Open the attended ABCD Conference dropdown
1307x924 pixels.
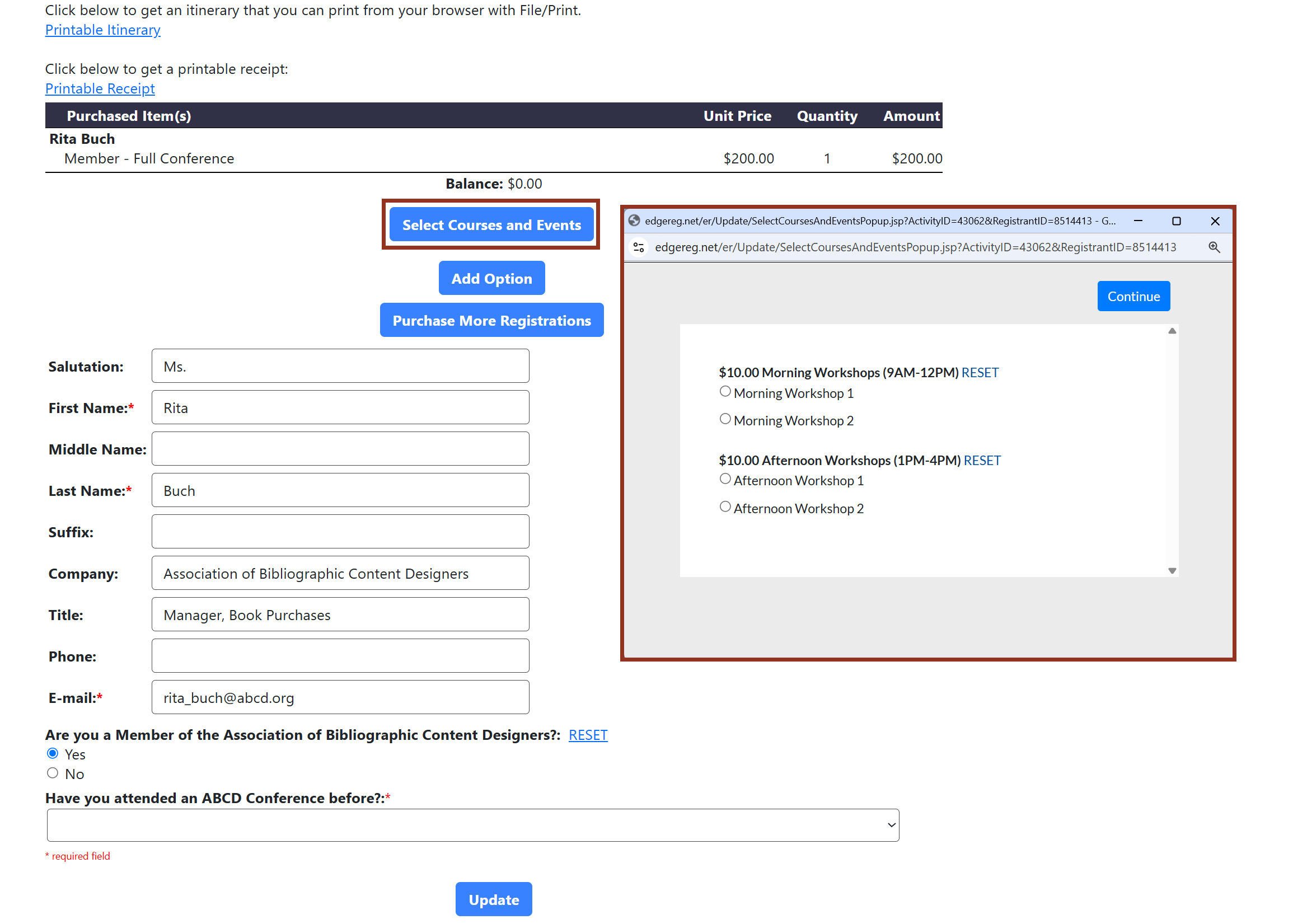(472, 825)
